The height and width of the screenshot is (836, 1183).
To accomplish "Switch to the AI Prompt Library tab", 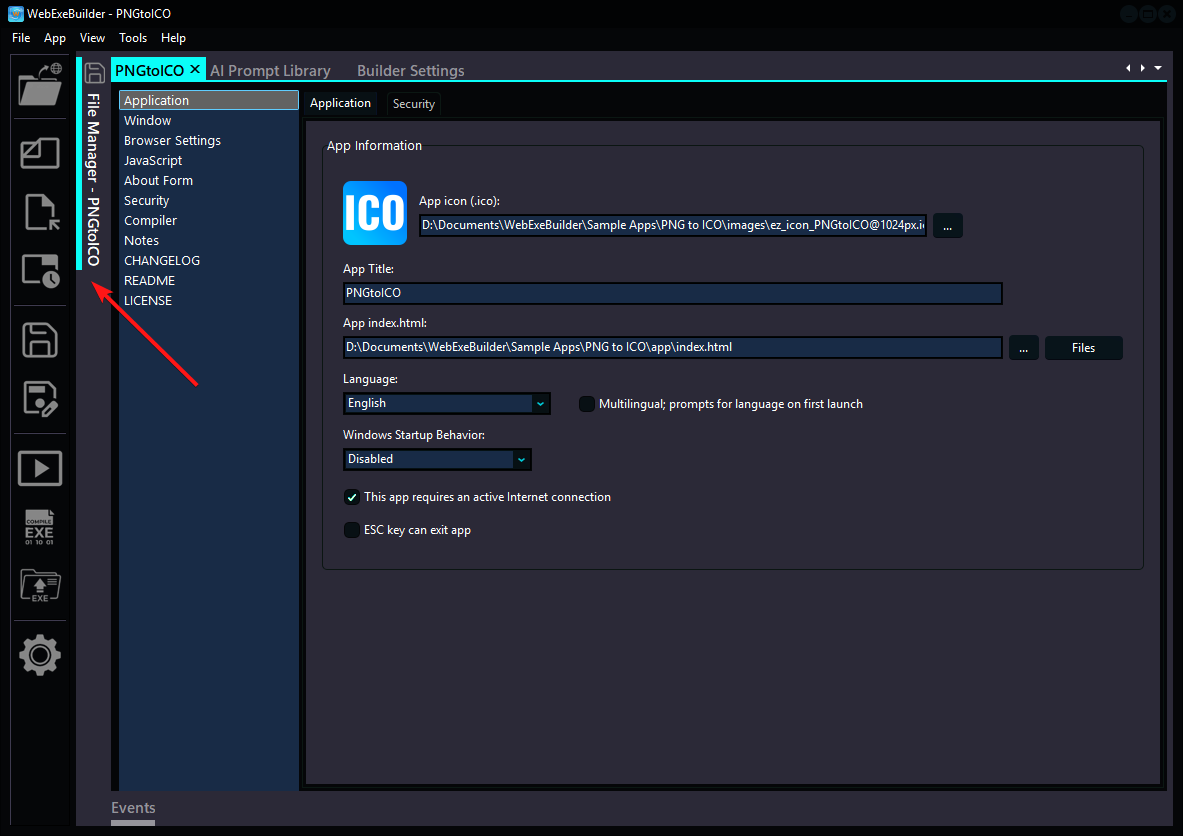I will point(270,70).
